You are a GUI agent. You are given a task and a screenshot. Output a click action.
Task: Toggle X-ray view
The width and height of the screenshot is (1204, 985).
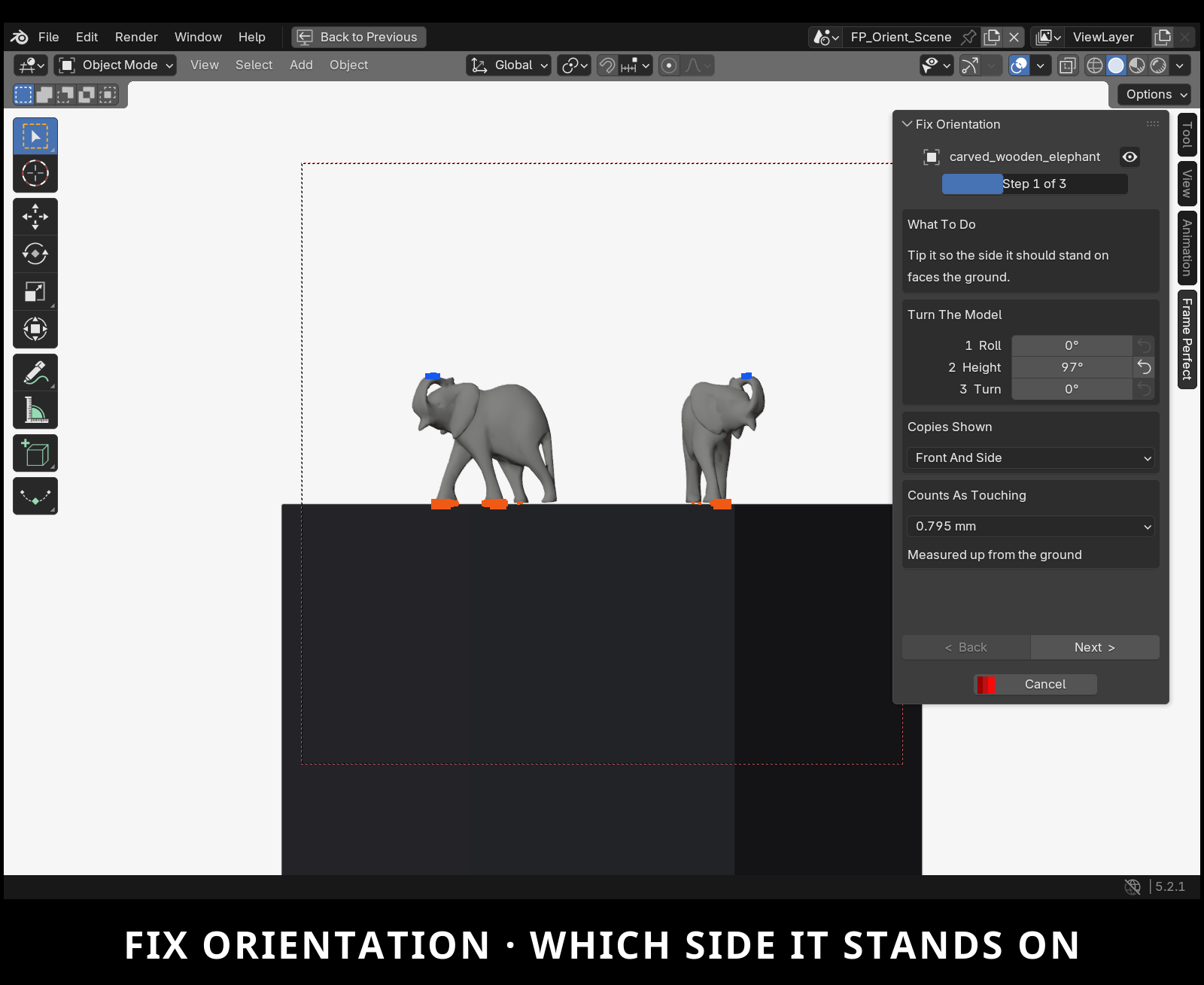(1067, 65)
